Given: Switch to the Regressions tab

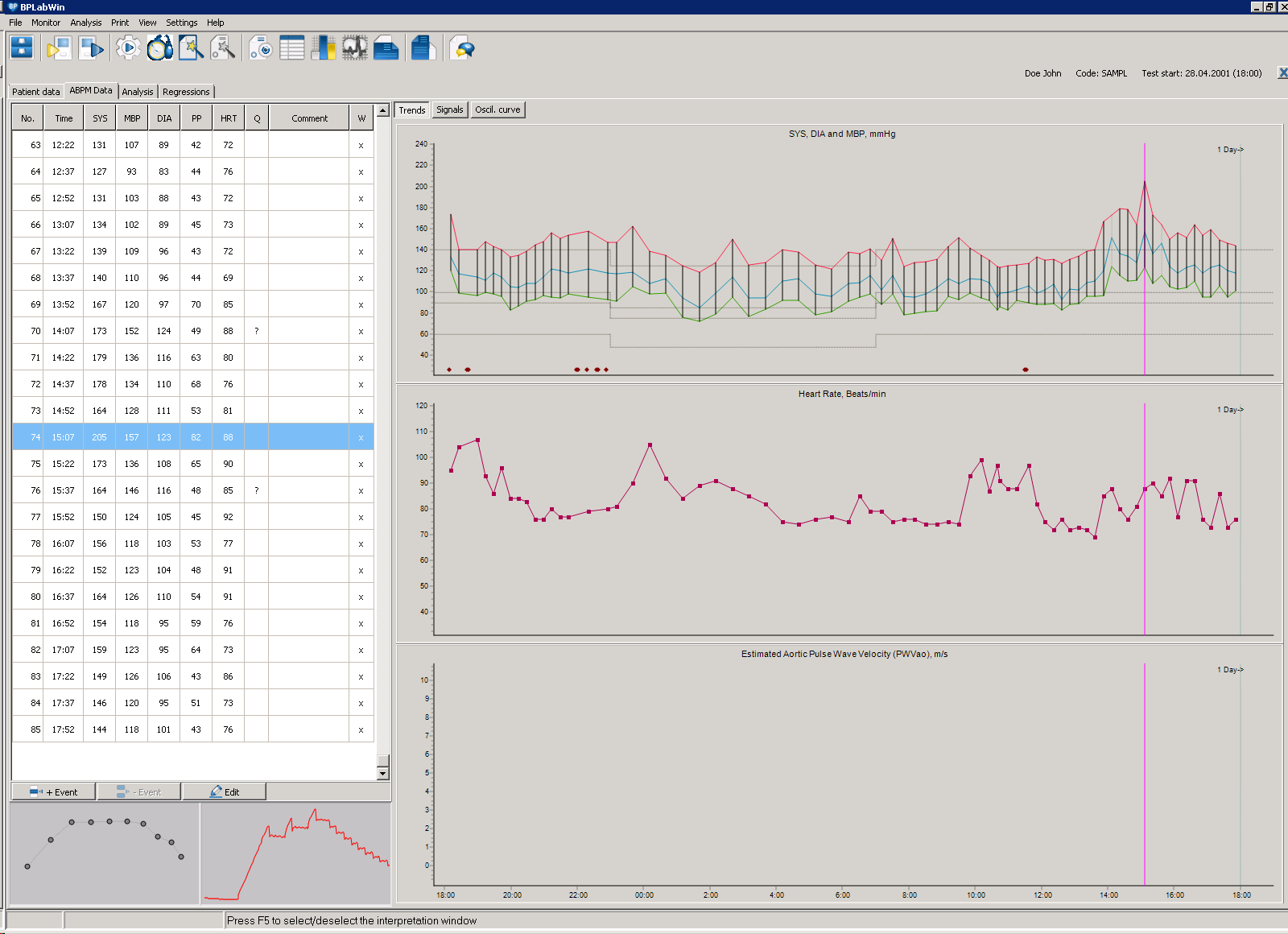Looking at the screenshot, I should pos(186,92).
